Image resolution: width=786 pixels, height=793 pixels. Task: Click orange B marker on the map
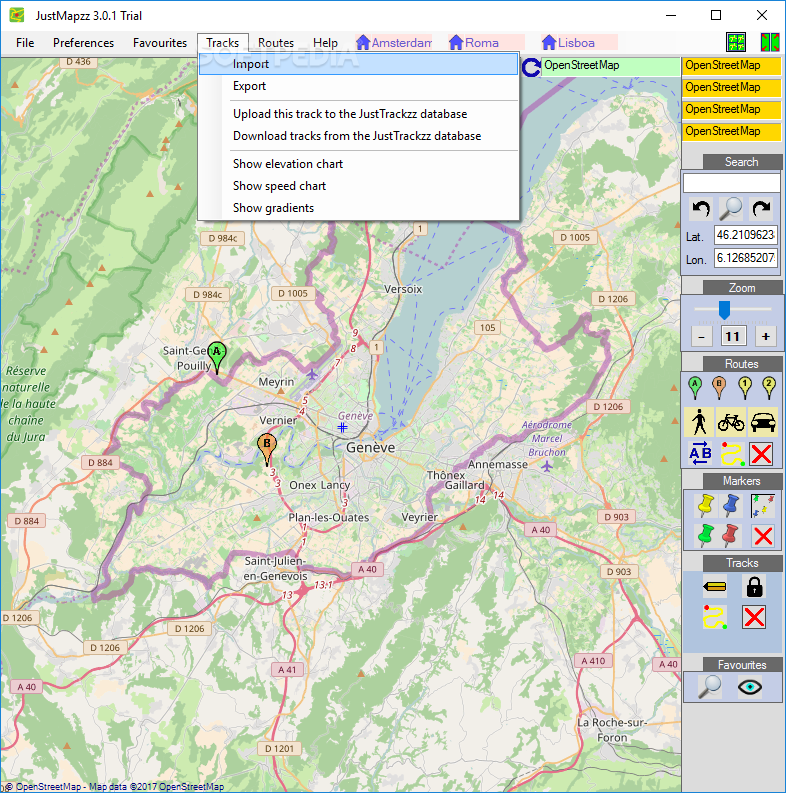click(x=267, y=449)
